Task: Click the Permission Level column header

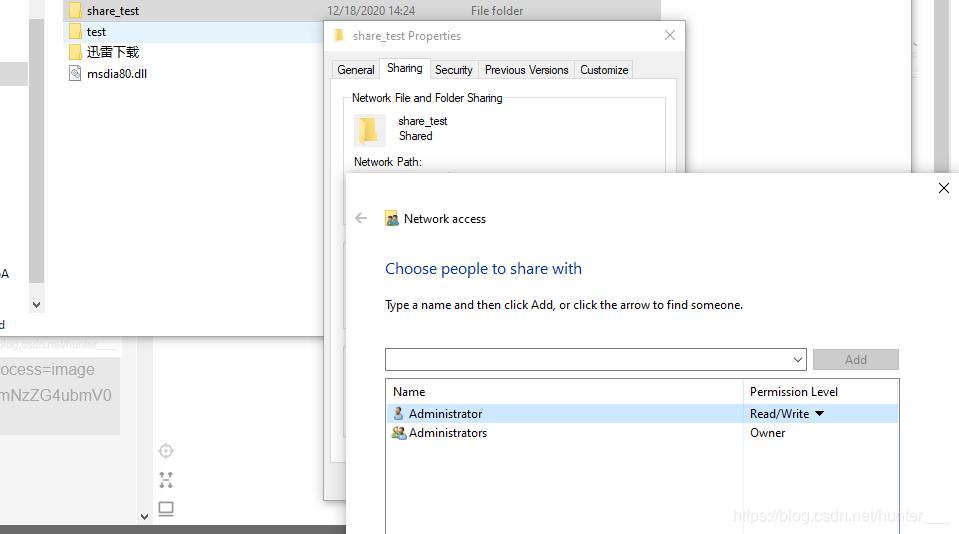Action: (821, 391)
